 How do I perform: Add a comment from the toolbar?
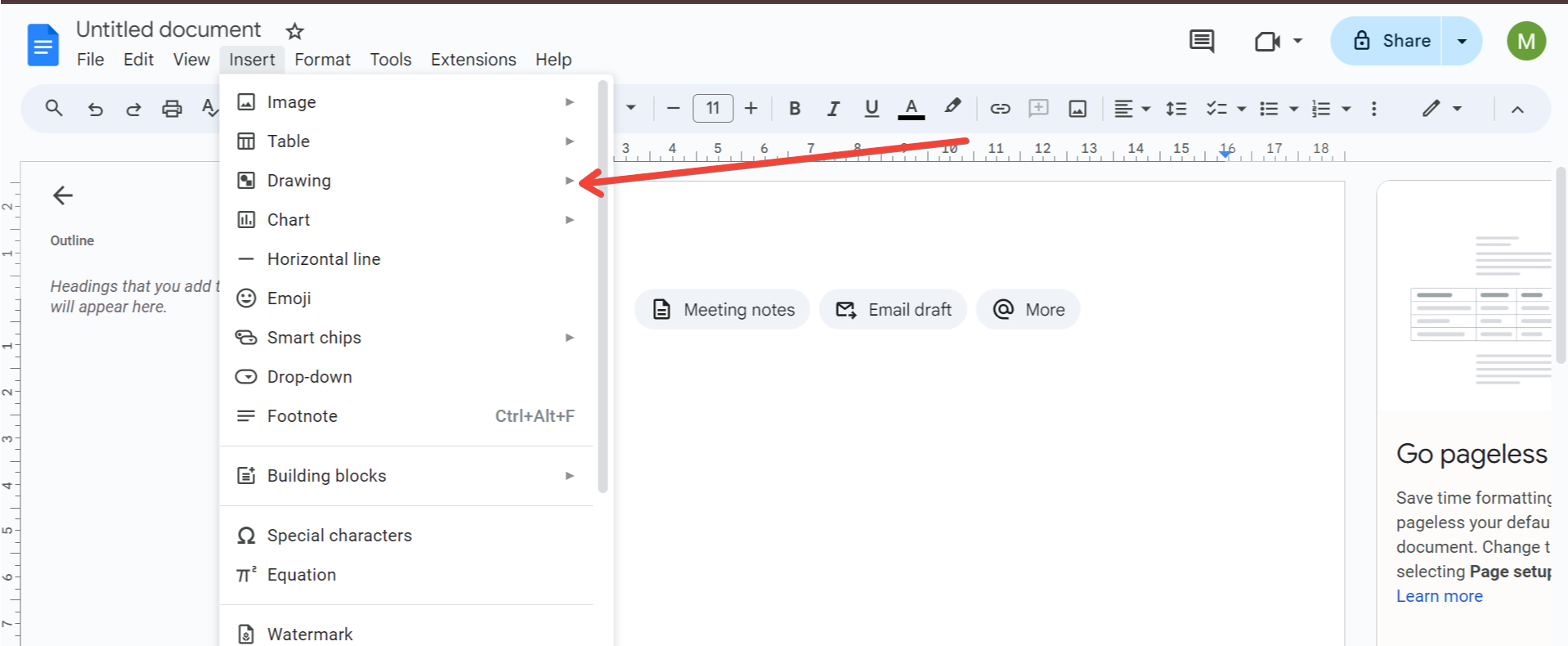1038,108
